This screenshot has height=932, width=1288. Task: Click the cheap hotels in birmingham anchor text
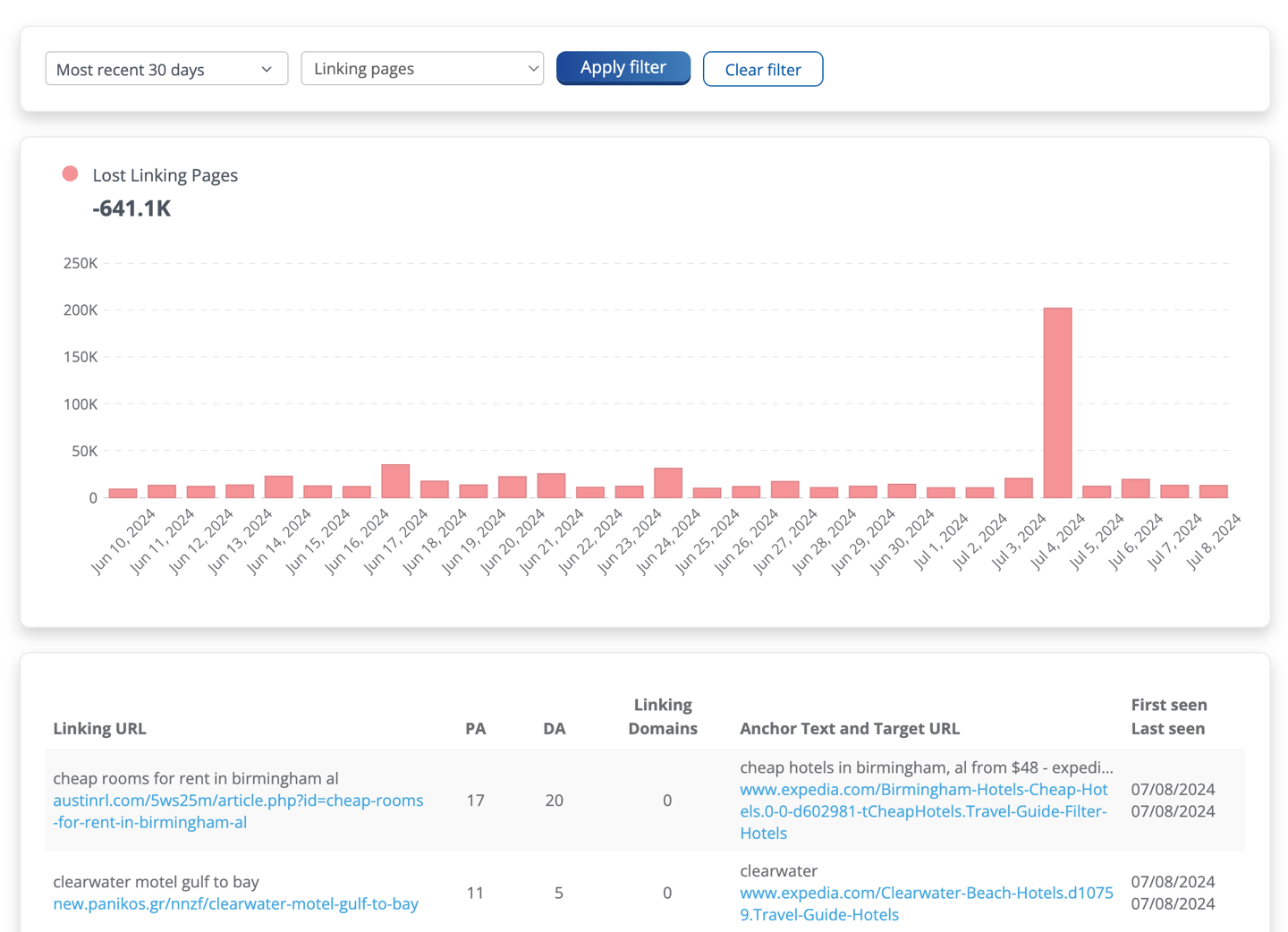927,767
